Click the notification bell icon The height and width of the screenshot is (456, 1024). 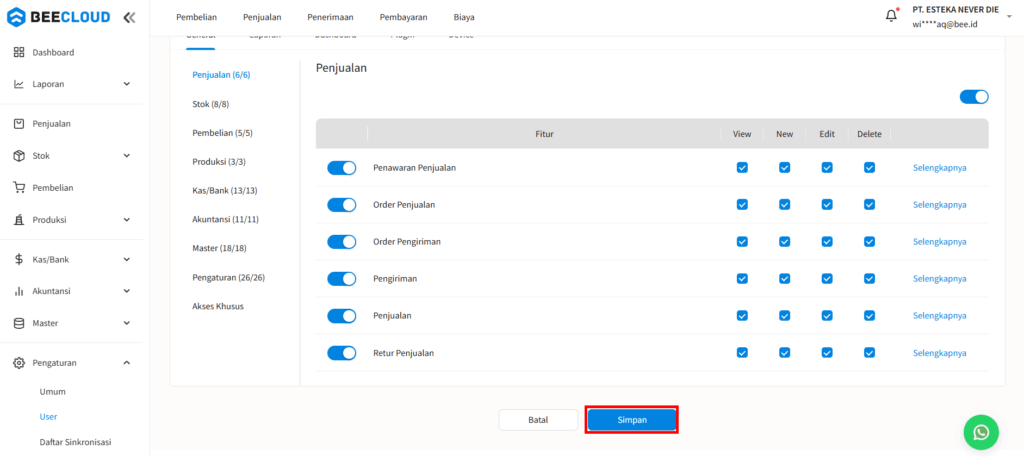coord(891,16)
